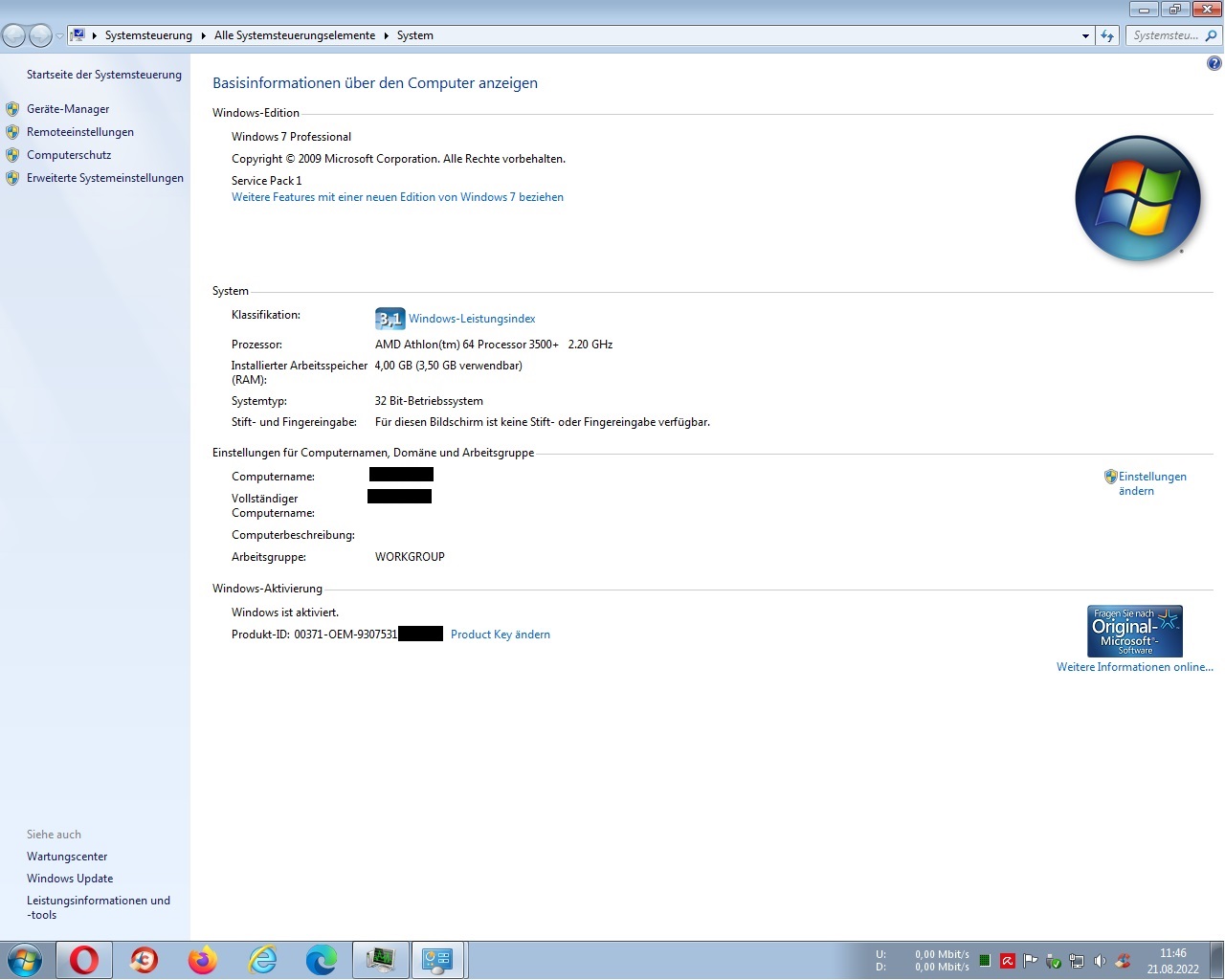The image size is (1225, 980).
Task: Open Wartungscenter
Action: pyautogui.click(x=67, y=857)
